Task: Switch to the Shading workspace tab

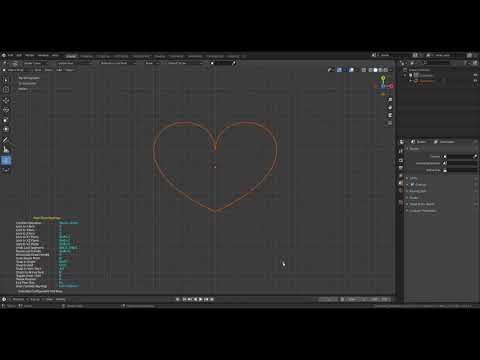Action: pos(160,56)
